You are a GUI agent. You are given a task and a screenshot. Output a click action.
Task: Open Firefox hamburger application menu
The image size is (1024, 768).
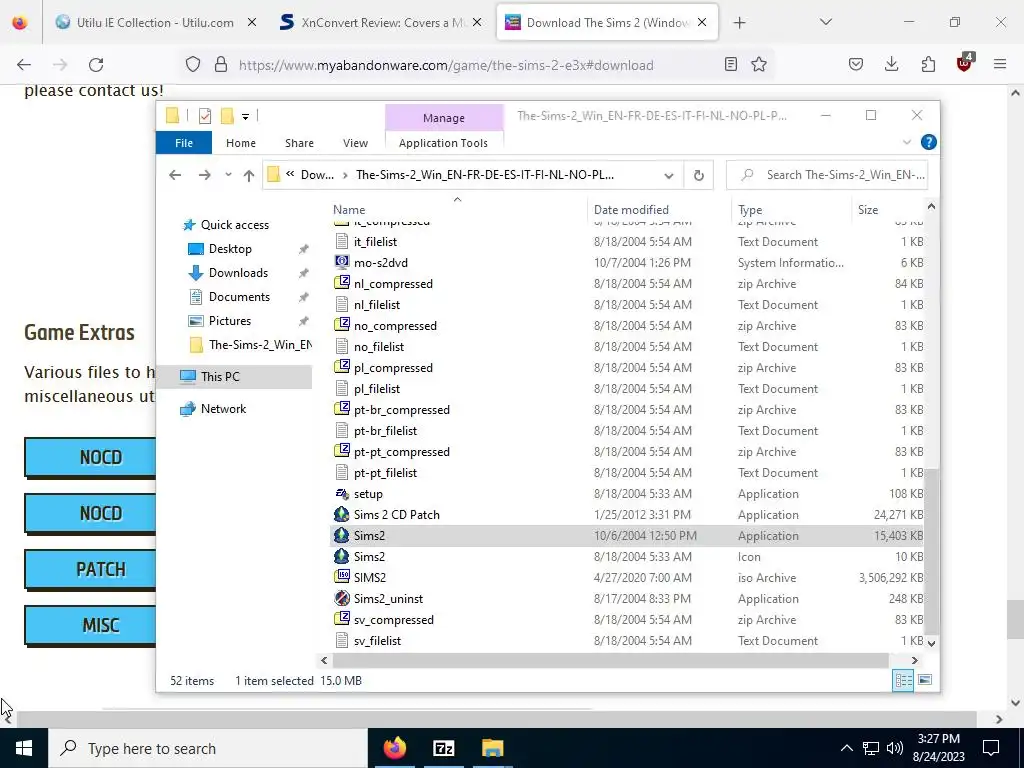click(x=1000, y=64)
